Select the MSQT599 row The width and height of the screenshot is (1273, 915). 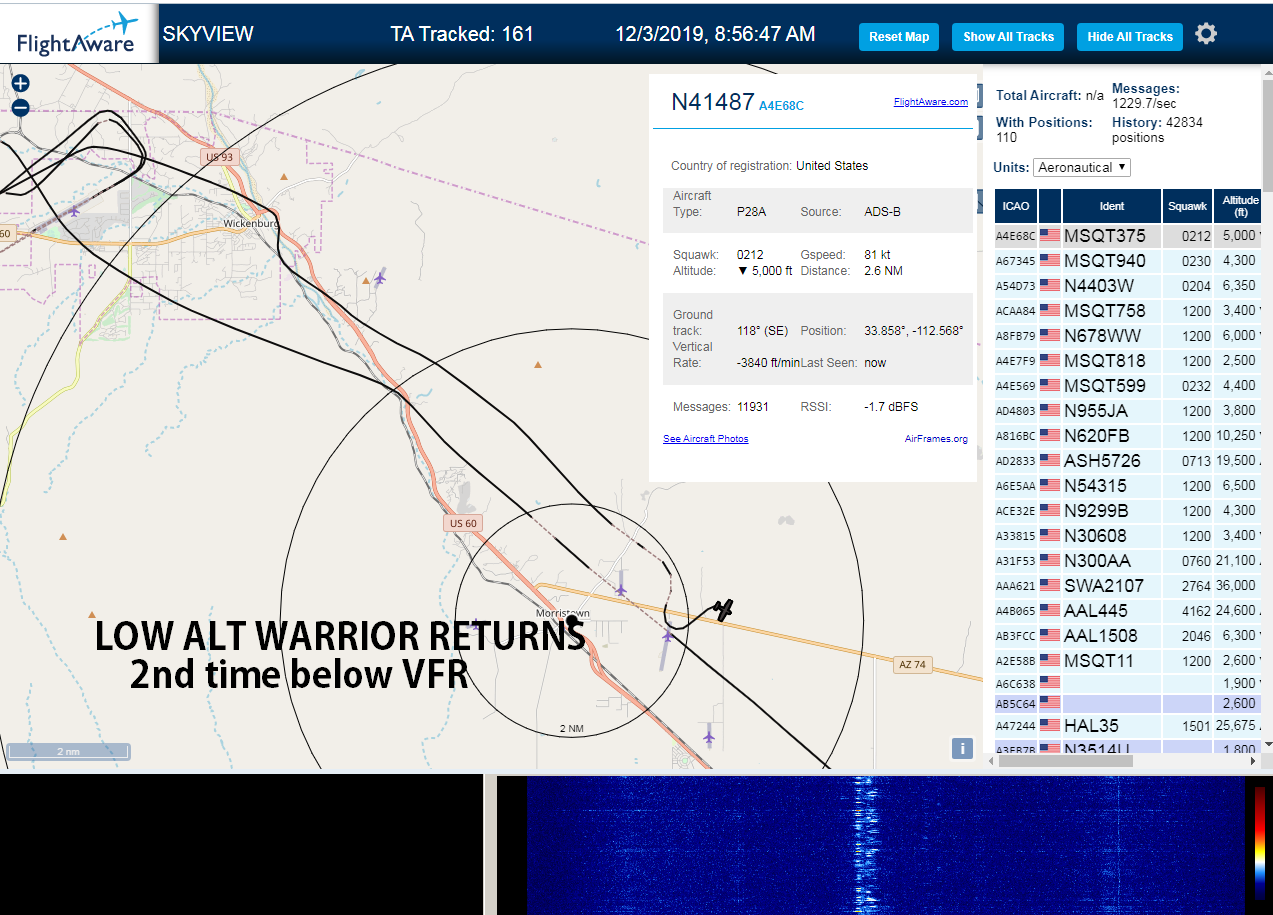click(1128, 386)
